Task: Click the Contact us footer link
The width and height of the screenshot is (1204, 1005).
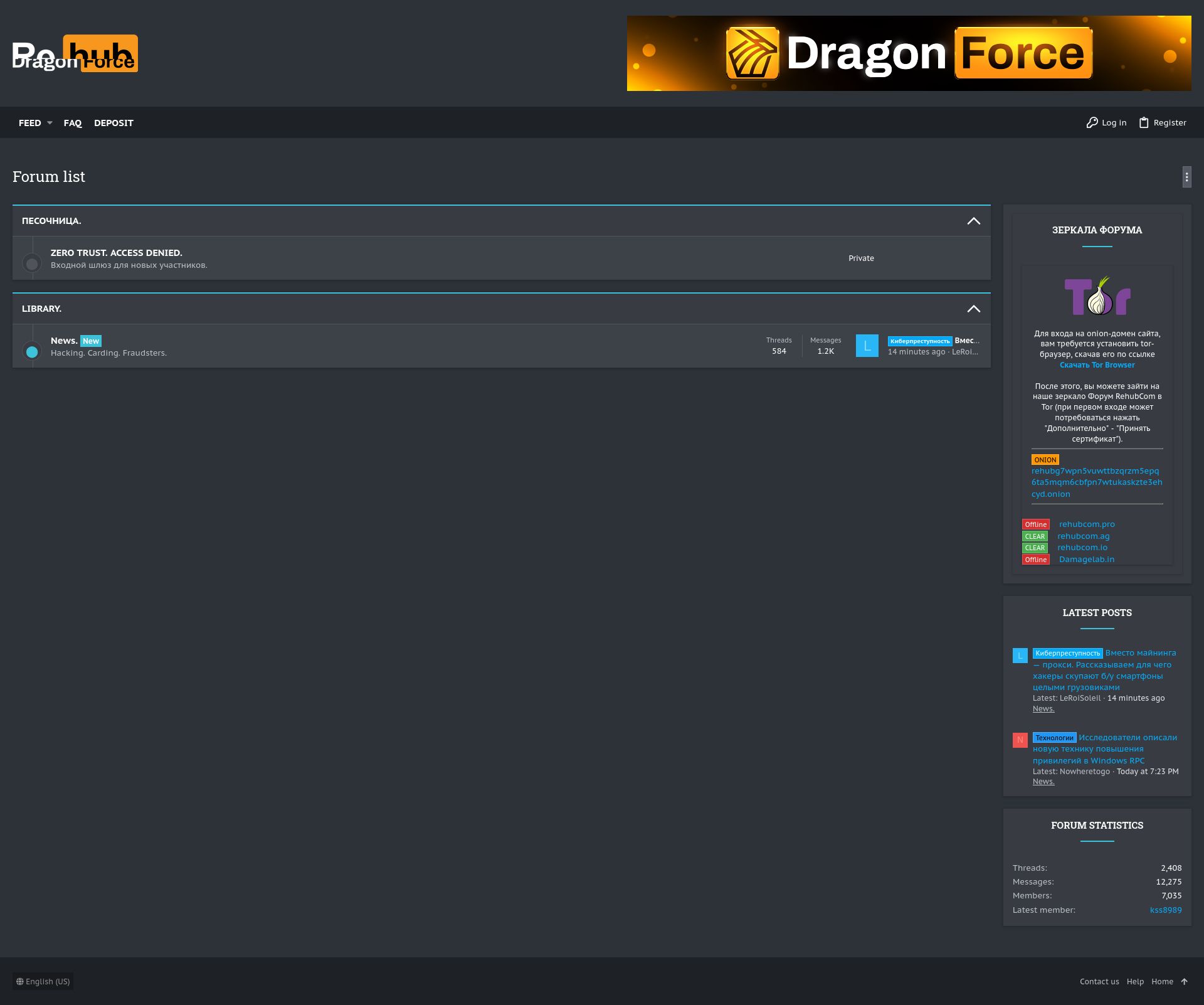Action: (1099, 982)
